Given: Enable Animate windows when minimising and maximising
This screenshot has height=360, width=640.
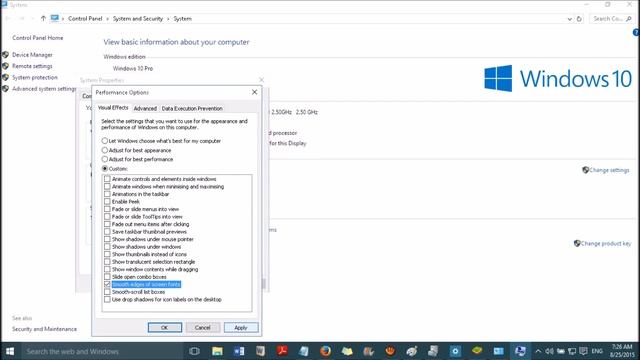Looking at the screenshot, I should [107, 187].
